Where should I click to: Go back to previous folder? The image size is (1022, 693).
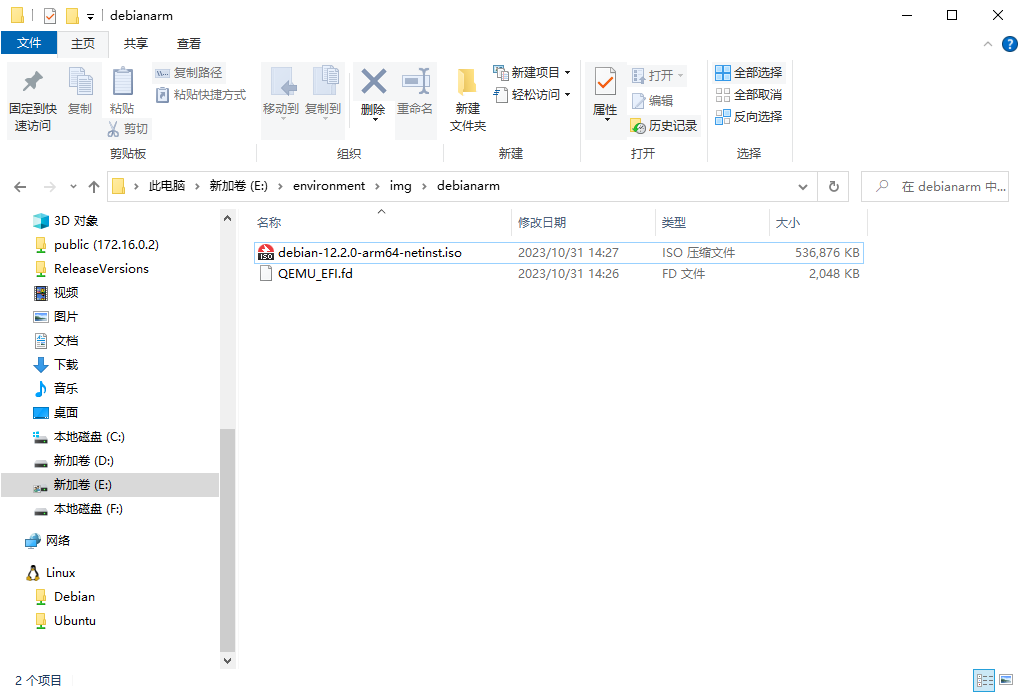point(20,187)
